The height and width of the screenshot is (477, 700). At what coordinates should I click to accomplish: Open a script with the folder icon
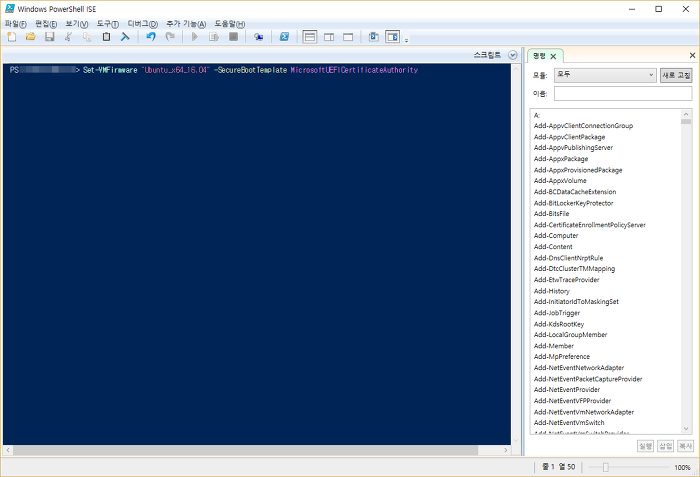click(x=30, y=37)
